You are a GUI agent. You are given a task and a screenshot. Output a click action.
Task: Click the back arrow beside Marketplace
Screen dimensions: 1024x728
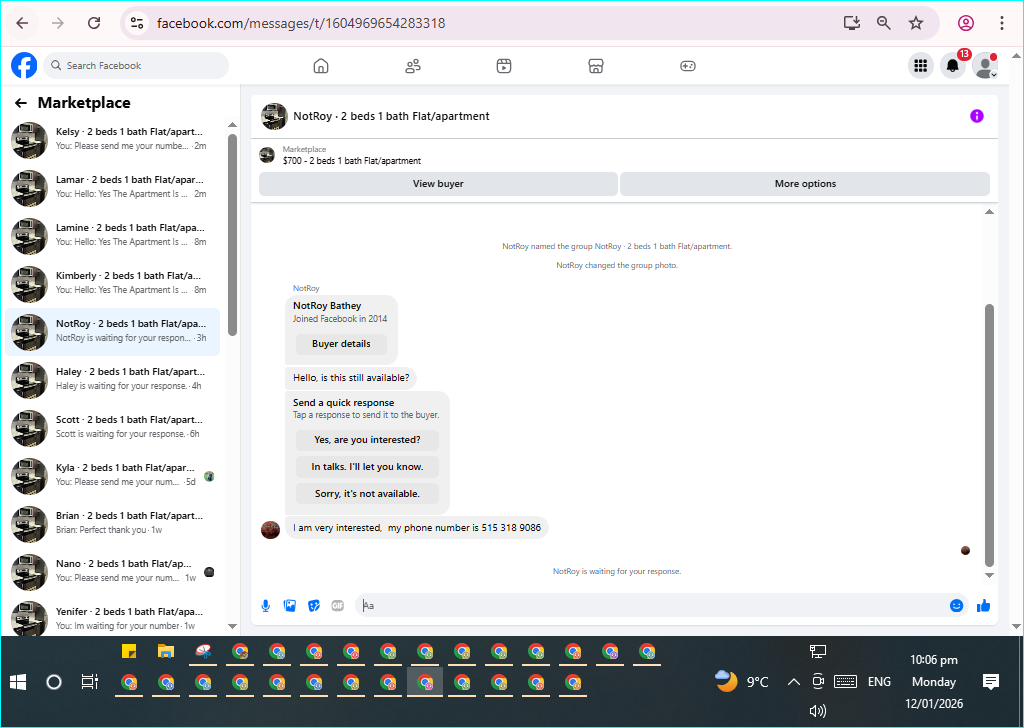(x=21, y=103)
